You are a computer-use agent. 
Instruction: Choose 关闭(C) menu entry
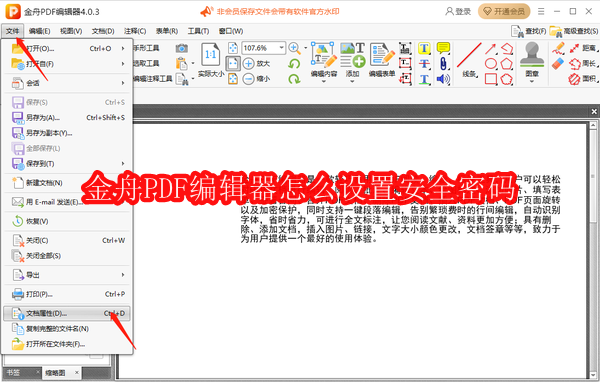(67, 240)
